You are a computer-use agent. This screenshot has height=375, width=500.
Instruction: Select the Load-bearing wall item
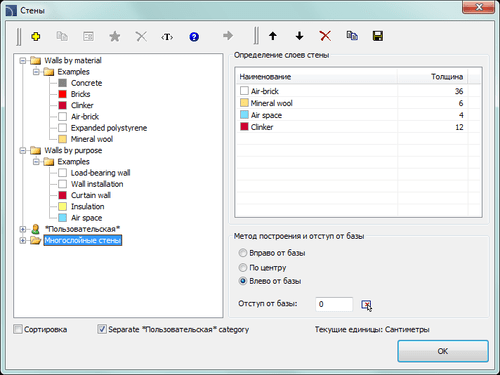100,173
